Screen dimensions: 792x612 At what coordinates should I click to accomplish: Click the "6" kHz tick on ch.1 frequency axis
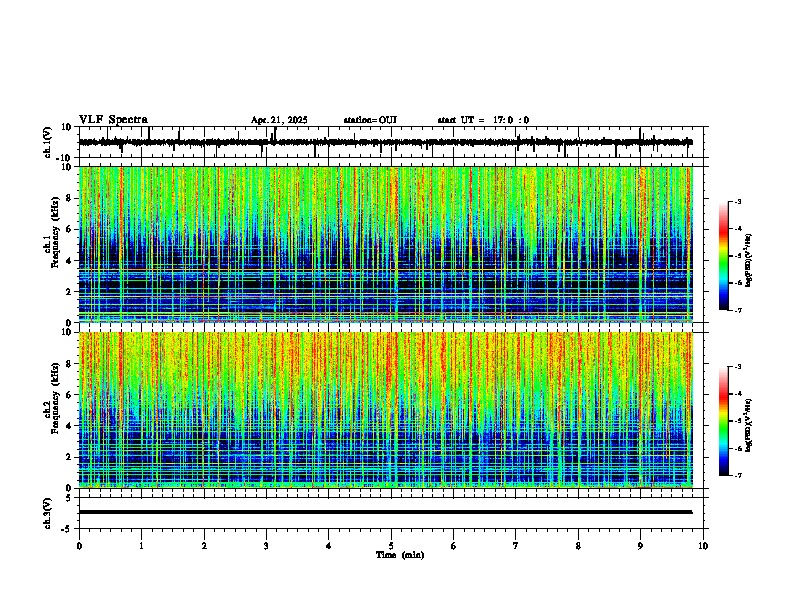pos(69,229)
